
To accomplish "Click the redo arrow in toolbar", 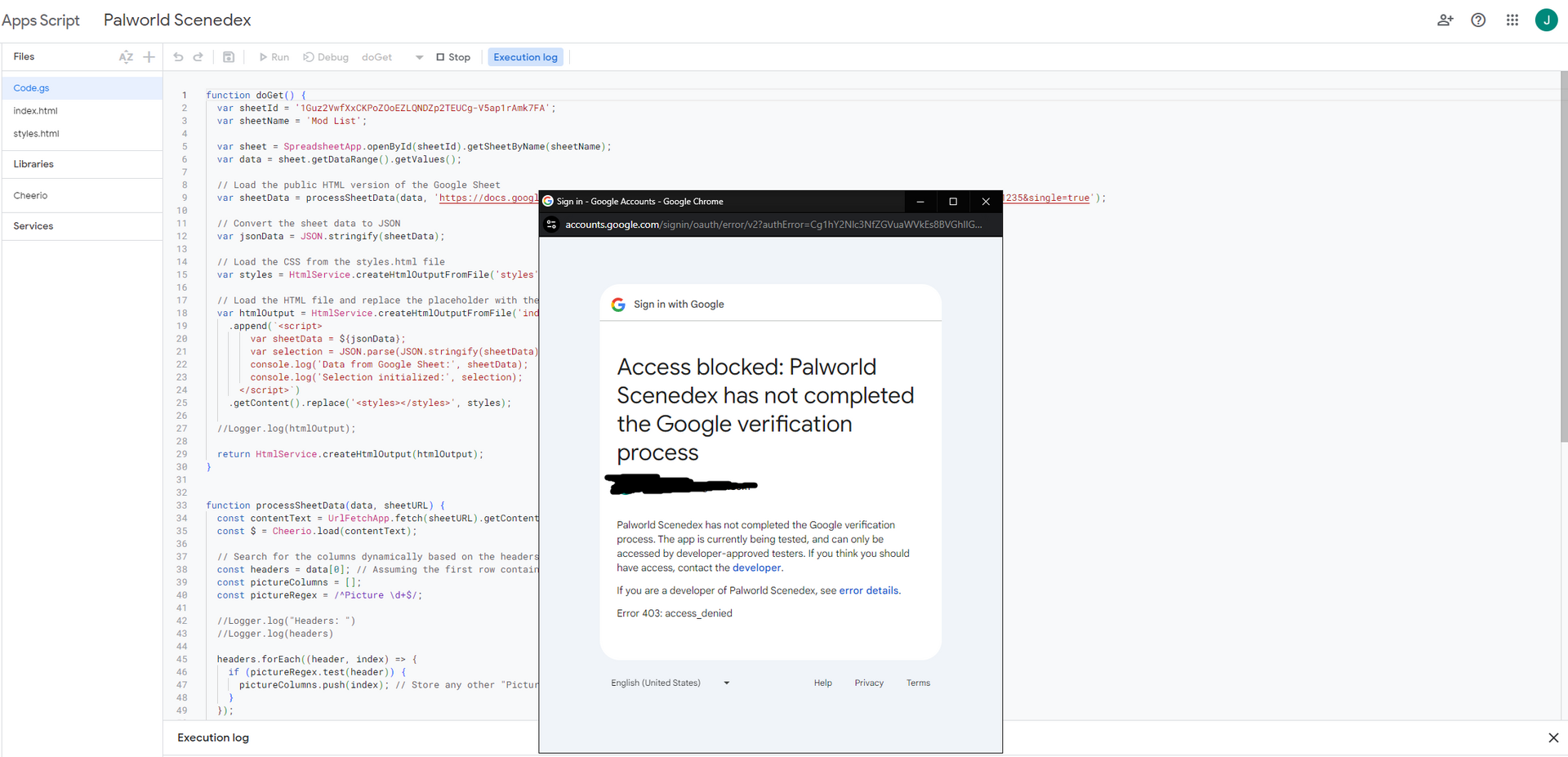I will click(198, 57).
